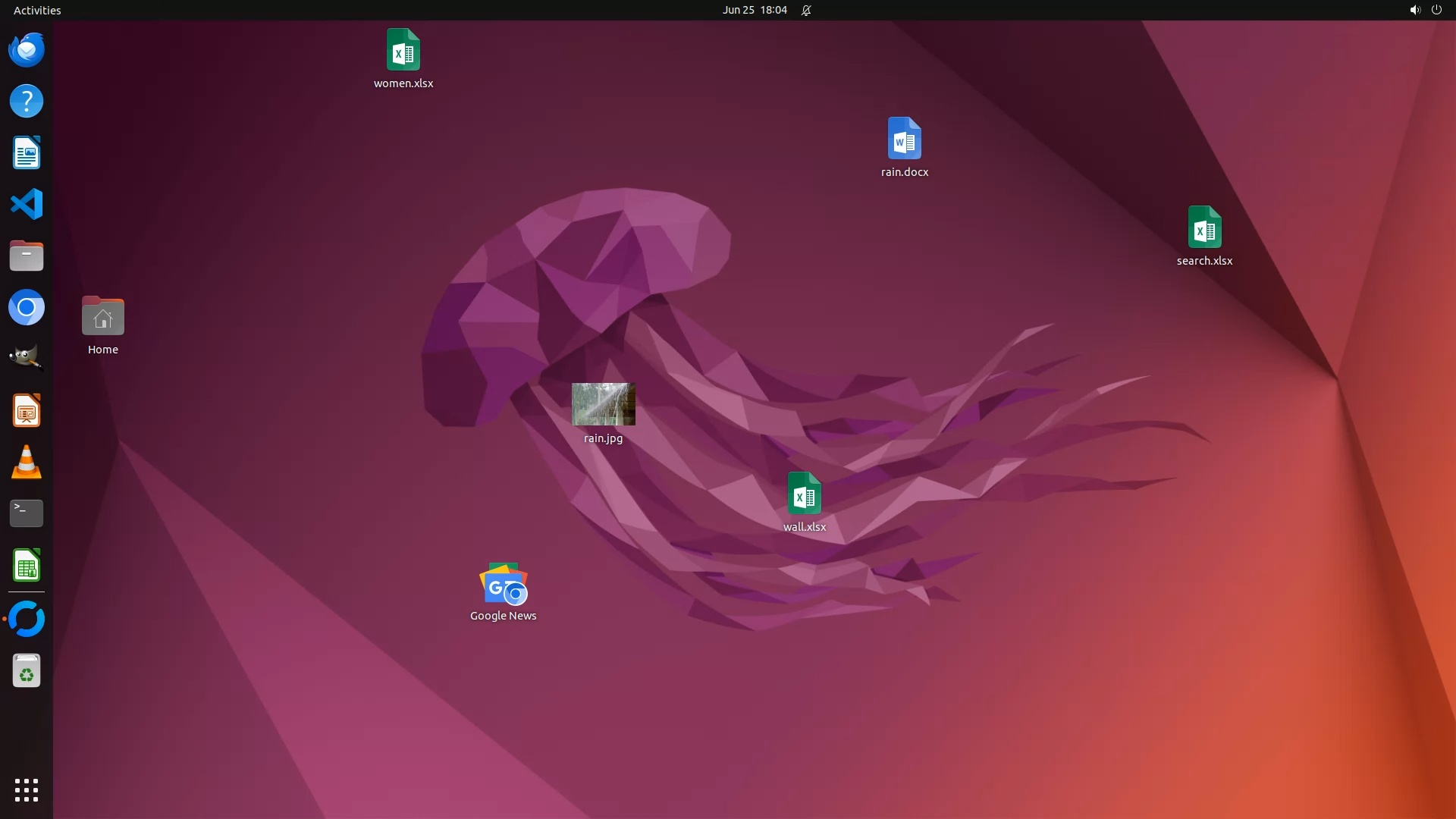Viewport: 1456px width, 819px height.
Task: Open the Chromium browser icon
Action: tap(27, 308)
